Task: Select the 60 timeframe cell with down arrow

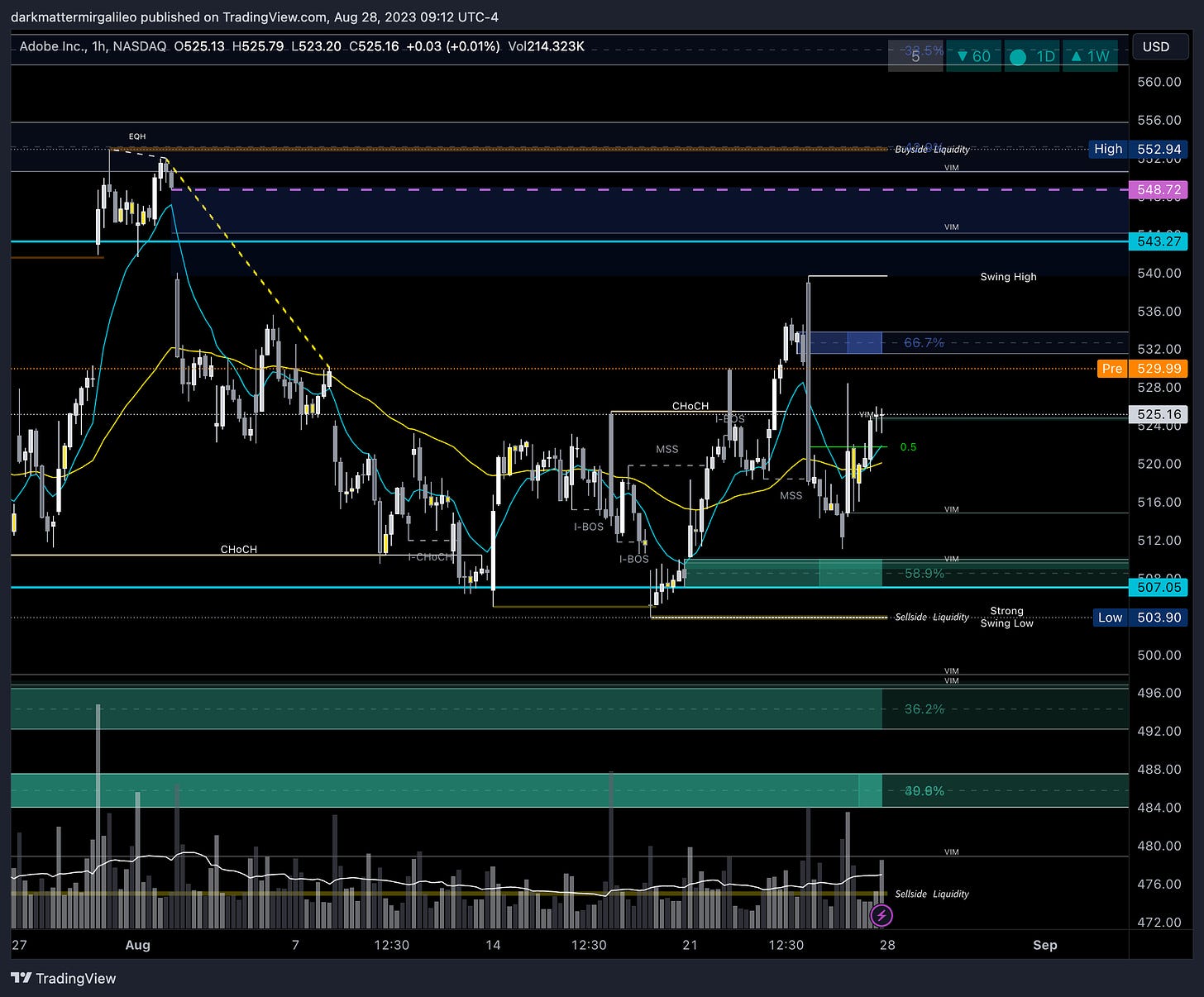Action: coord(973,56)
